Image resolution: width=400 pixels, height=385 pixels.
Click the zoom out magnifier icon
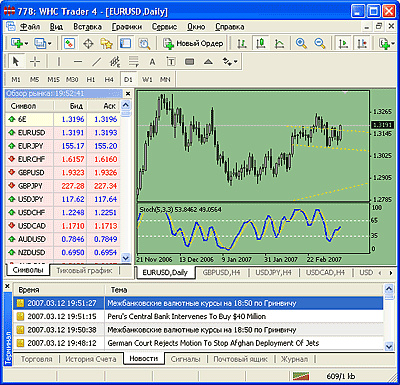click(x=320, y=44)
